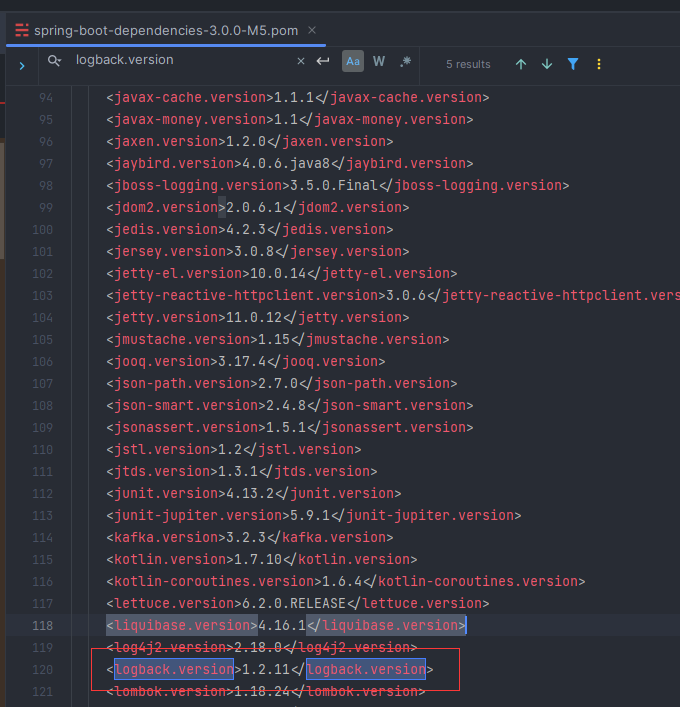Toggle Words option

point(379,61)
